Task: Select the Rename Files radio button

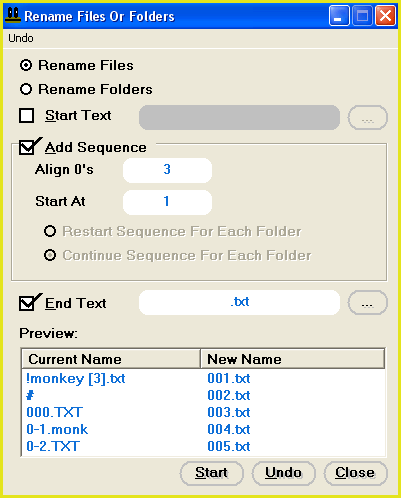Action: pos(26,65)
